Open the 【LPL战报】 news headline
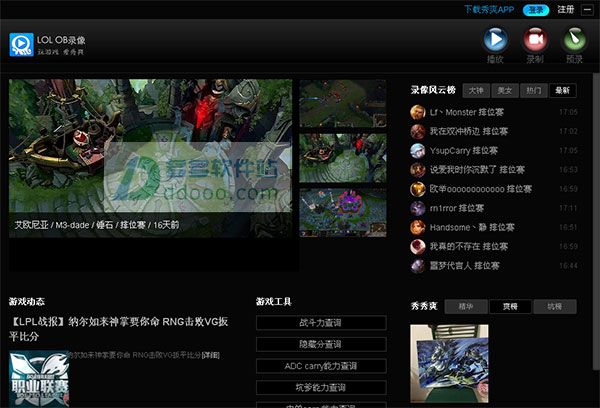 coord(119,329)
